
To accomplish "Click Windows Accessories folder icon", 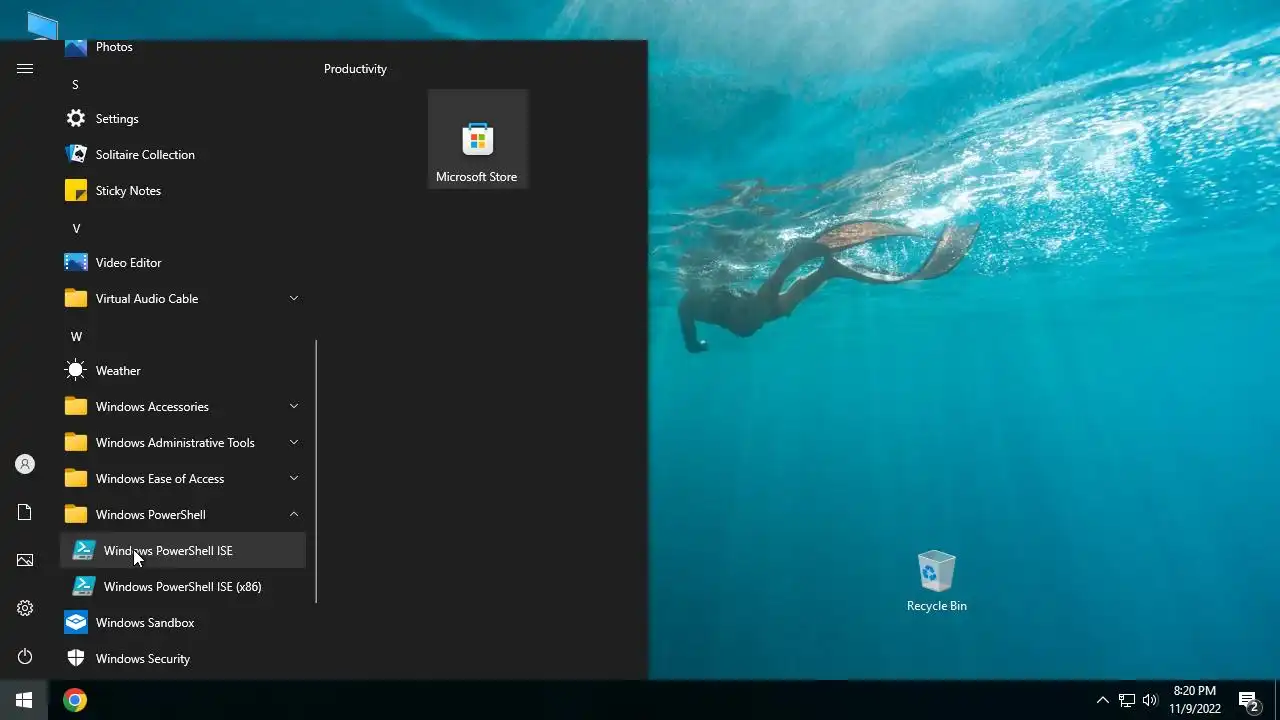I will [x=76, y=406].
